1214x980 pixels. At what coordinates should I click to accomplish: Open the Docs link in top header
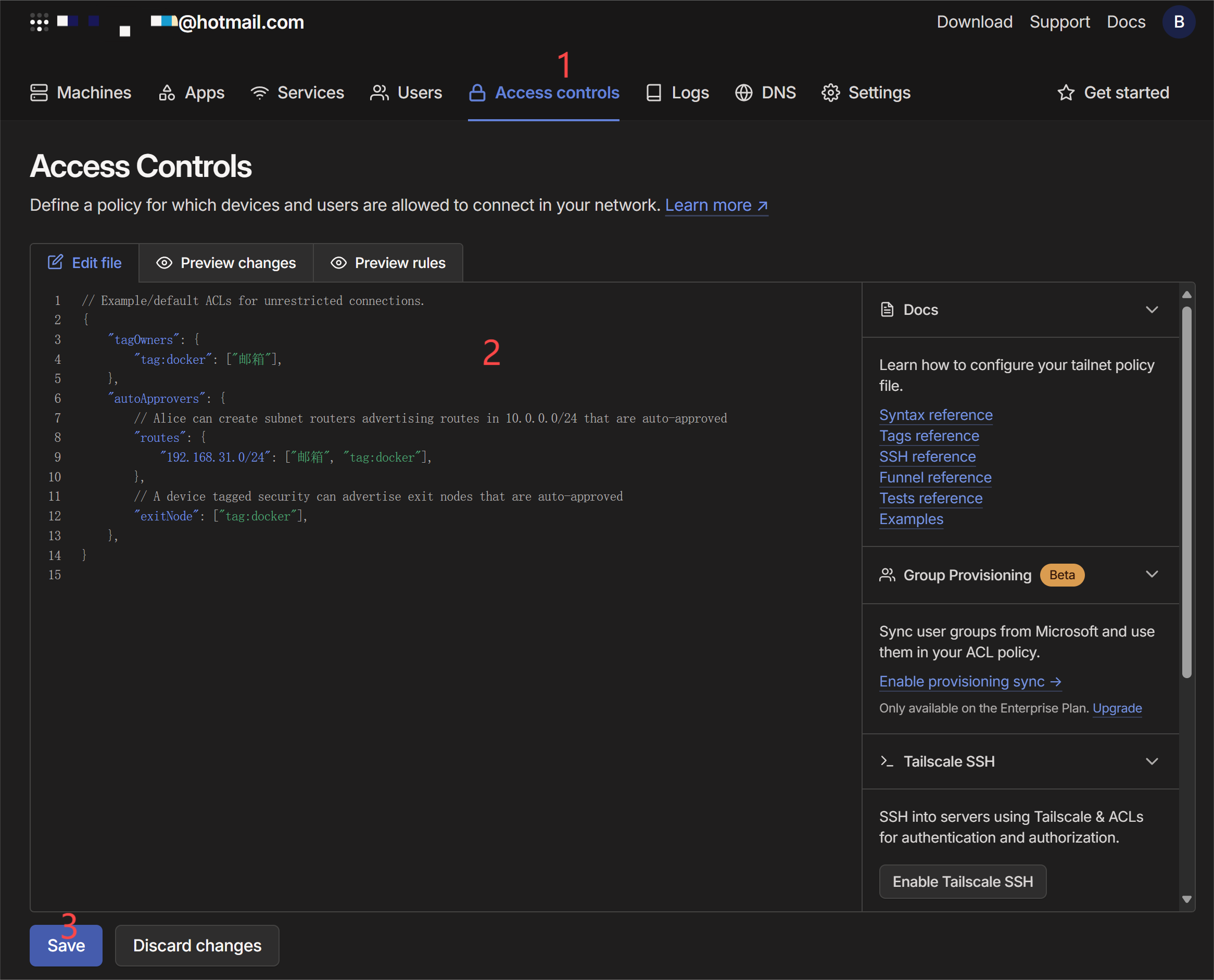click(1126, 22)
